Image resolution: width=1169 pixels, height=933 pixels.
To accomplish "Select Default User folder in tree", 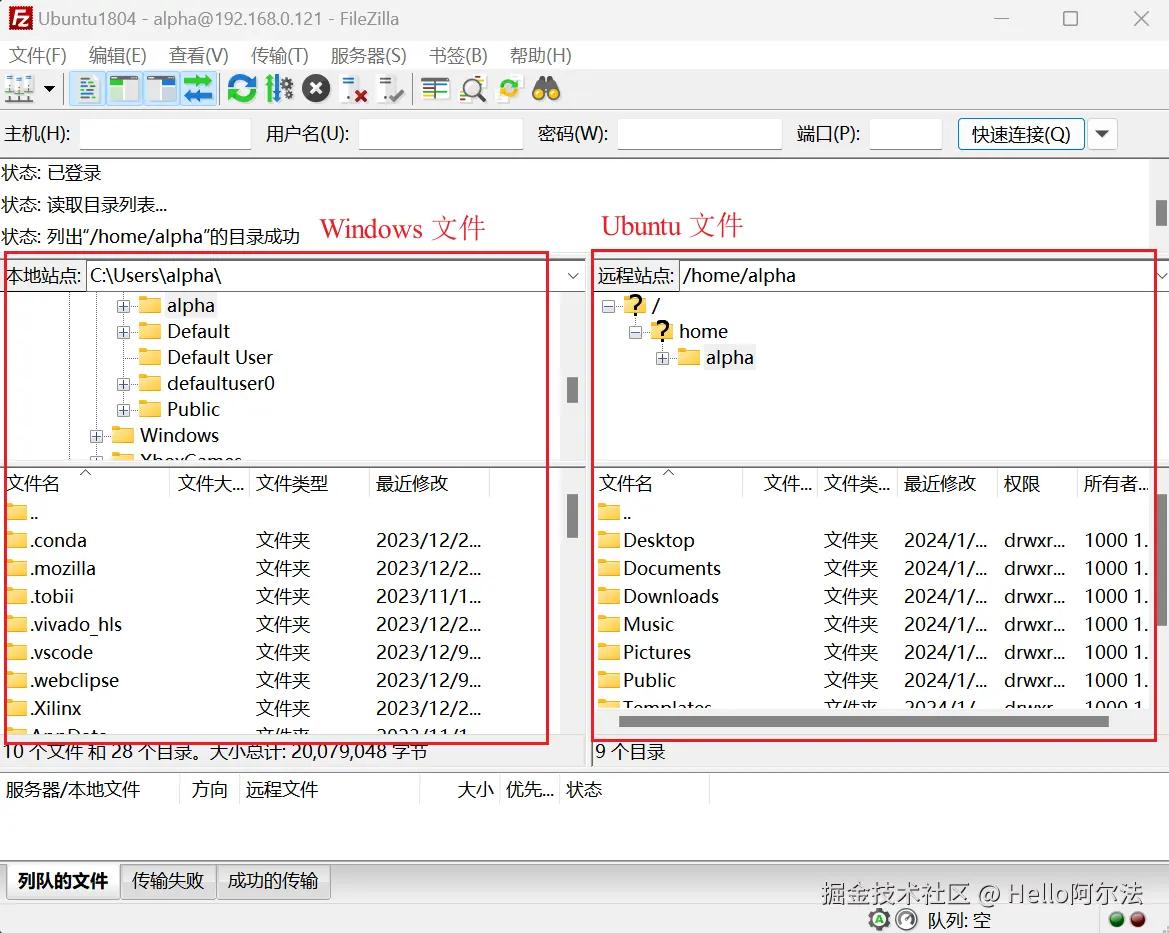I will [x=220, y=357].
